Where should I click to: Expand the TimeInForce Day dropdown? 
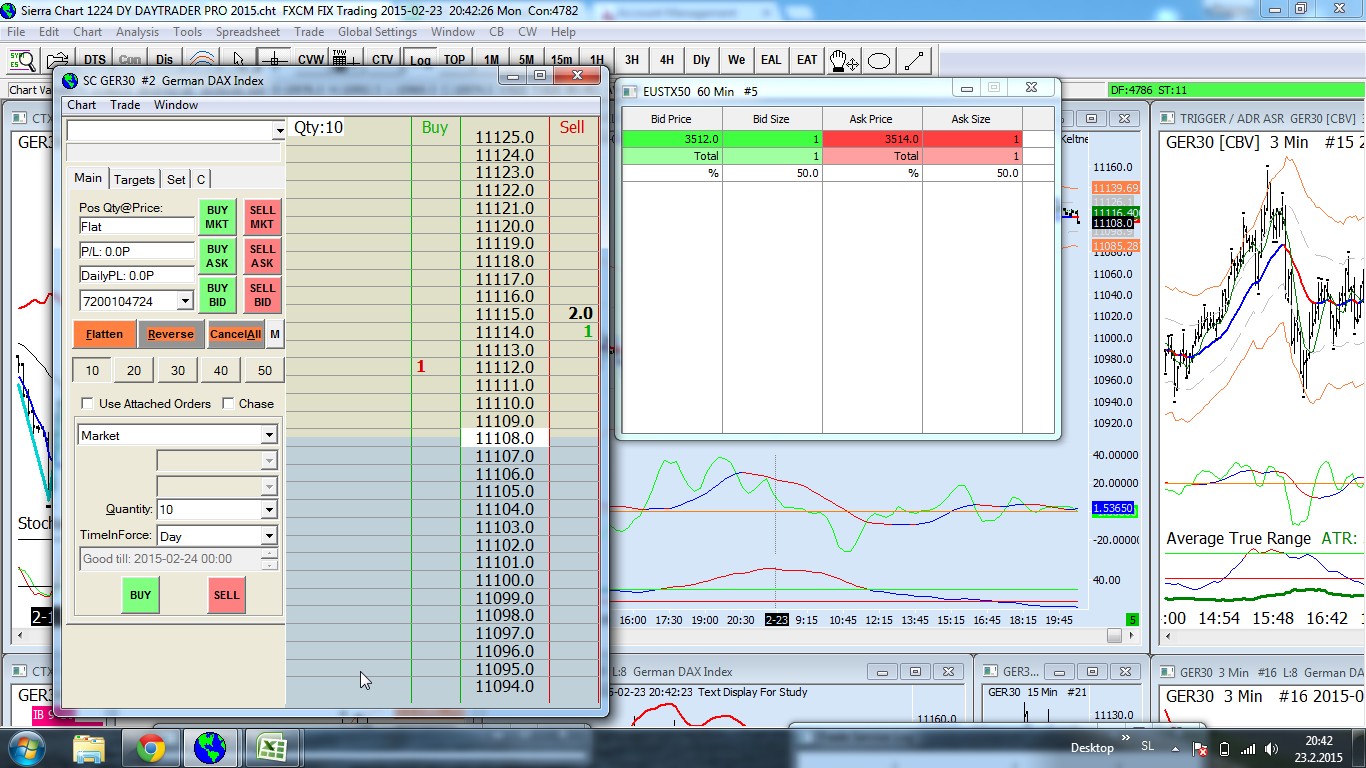tap(268, 537)
